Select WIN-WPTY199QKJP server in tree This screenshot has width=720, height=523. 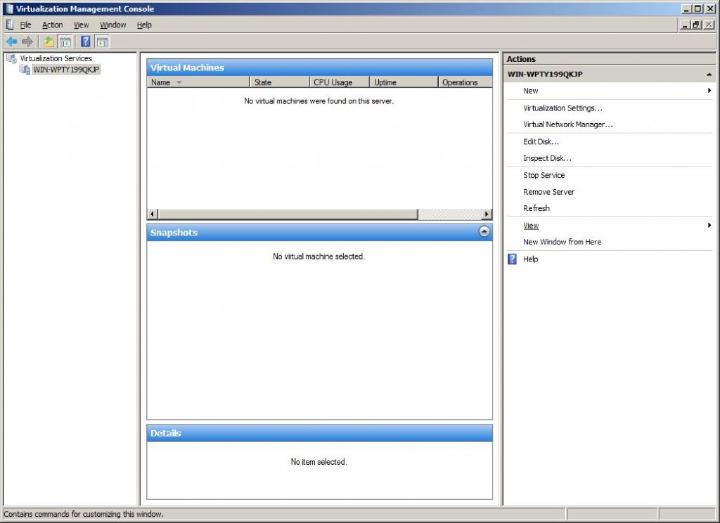(x=66, y=69)
